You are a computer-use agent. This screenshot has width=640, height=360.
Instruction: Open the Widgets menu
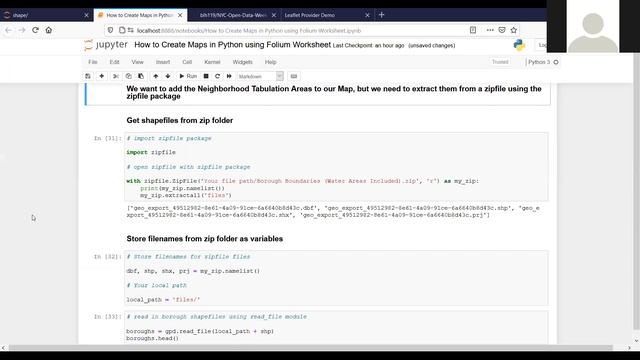[242, 62]
